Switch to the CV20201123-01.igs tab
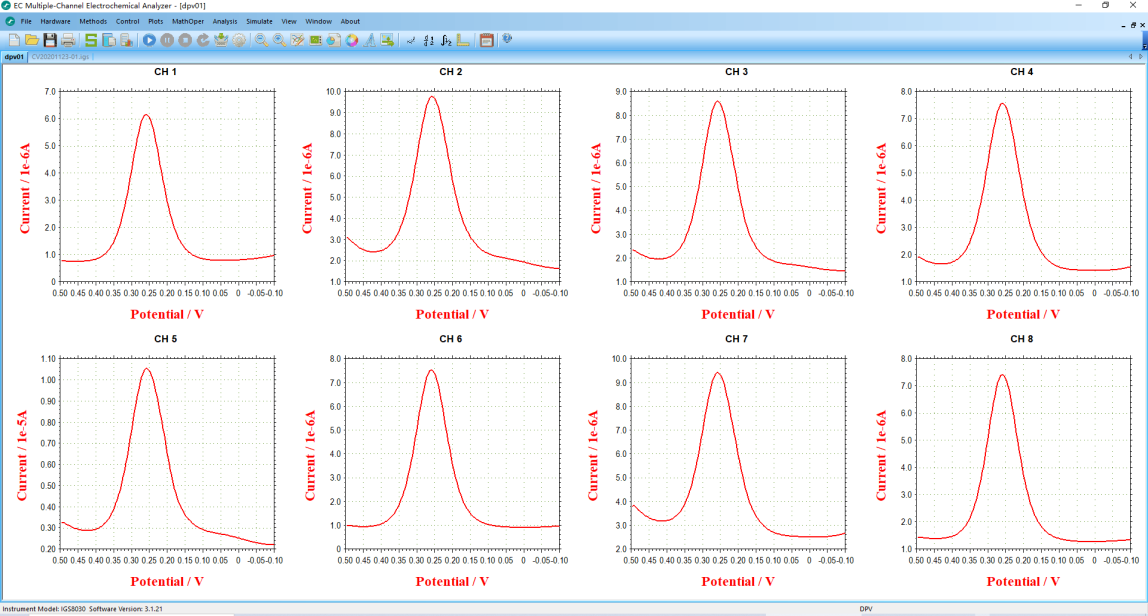1148x616 pixels. pos(60,56)
